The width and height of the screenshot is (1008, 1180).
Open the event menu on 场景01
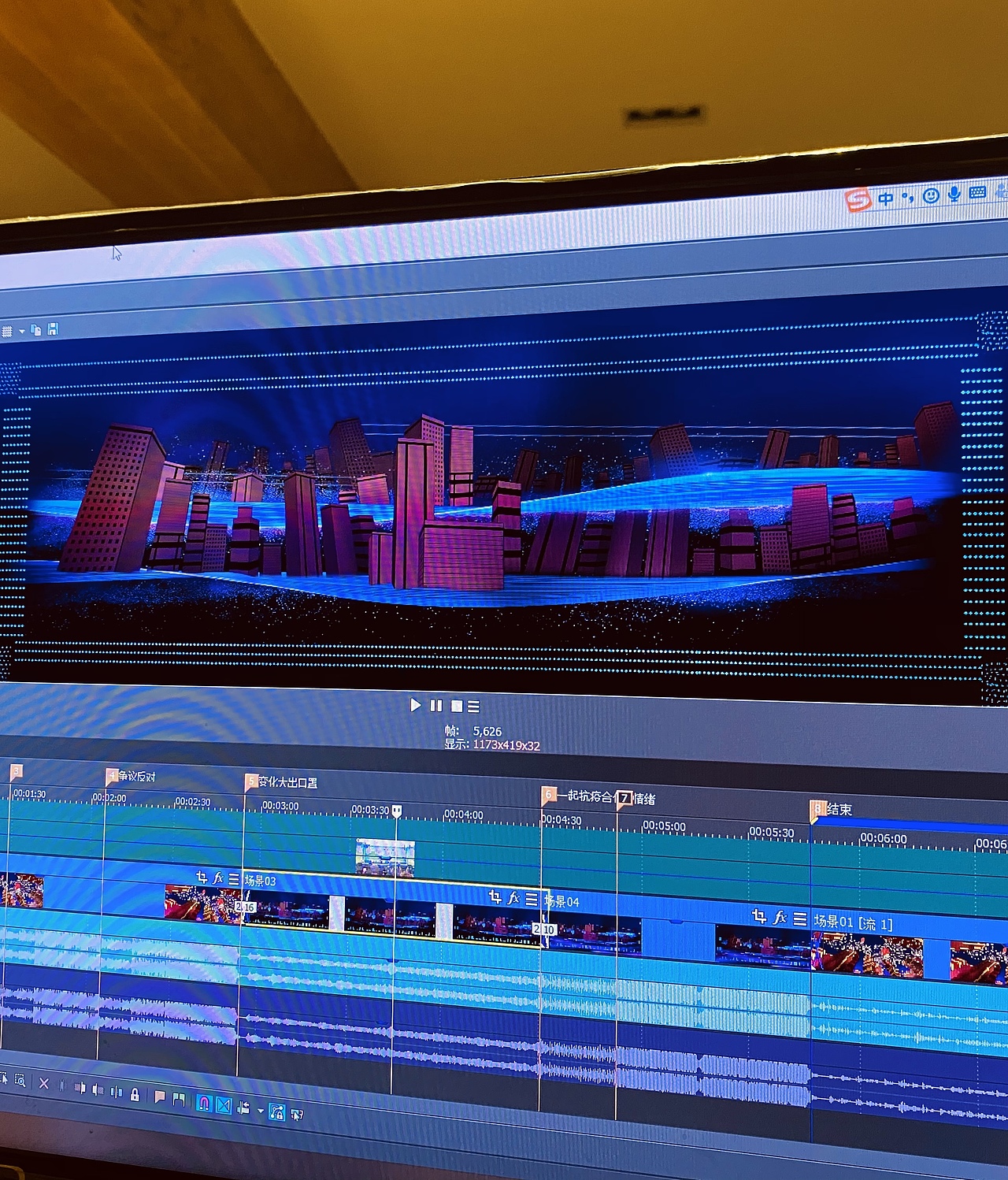(800, 918)
